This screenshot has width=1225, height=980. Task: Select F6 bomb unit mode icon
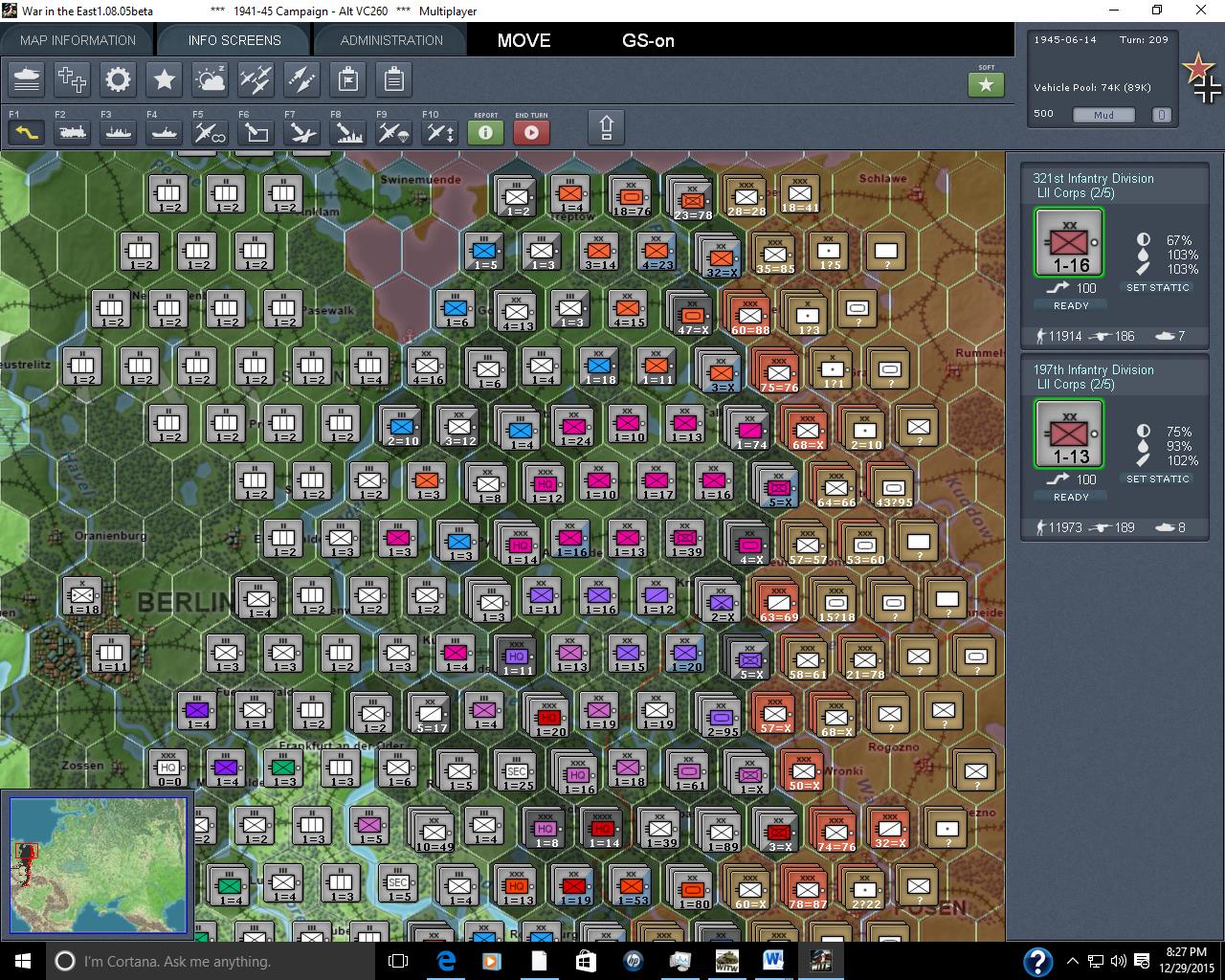coord(256,133)
